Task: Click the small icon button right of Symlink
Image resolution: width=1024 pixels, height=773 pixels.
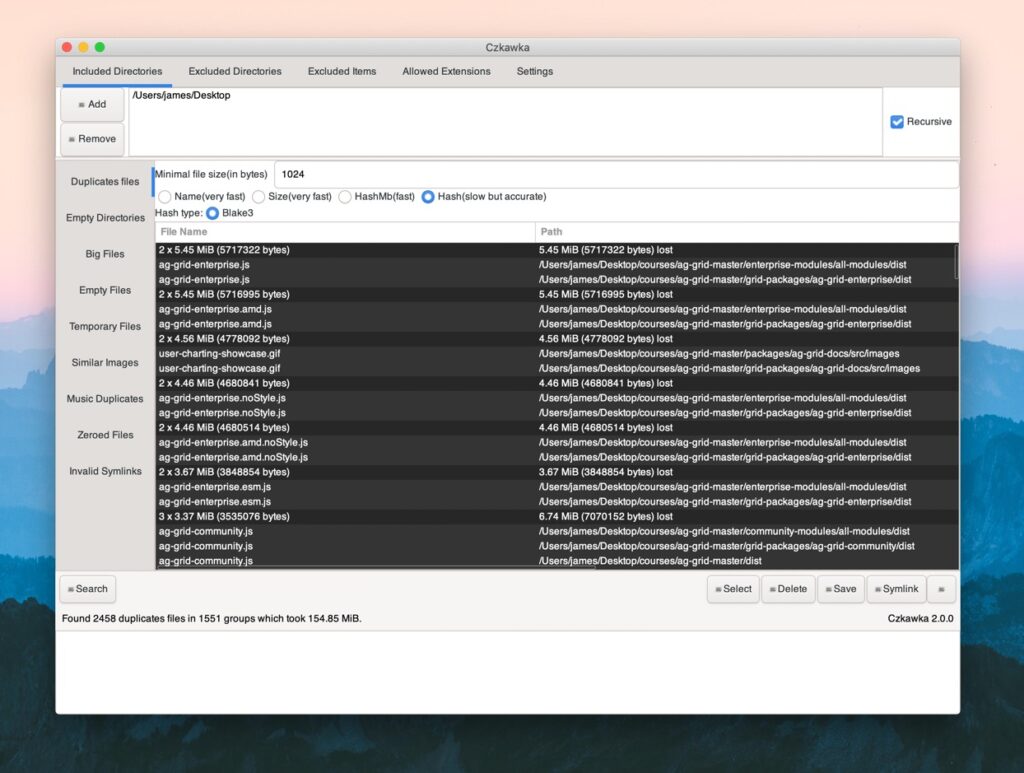Action: 941,589
